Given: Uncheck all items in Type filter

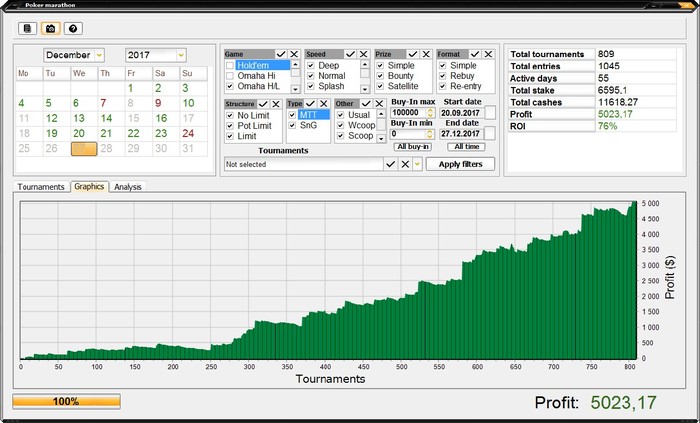Looking at the screenshot, I should click(x=324, y=104).
